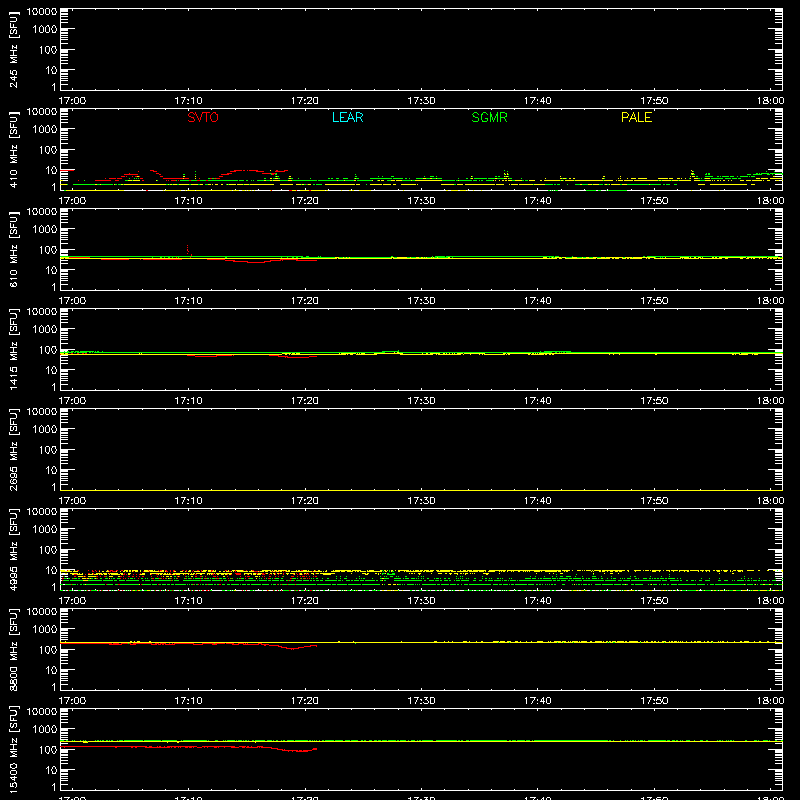Click the 2695 MHz panel's 17:30 time label
The image size is (800, 800).
(x=421, y=501)
